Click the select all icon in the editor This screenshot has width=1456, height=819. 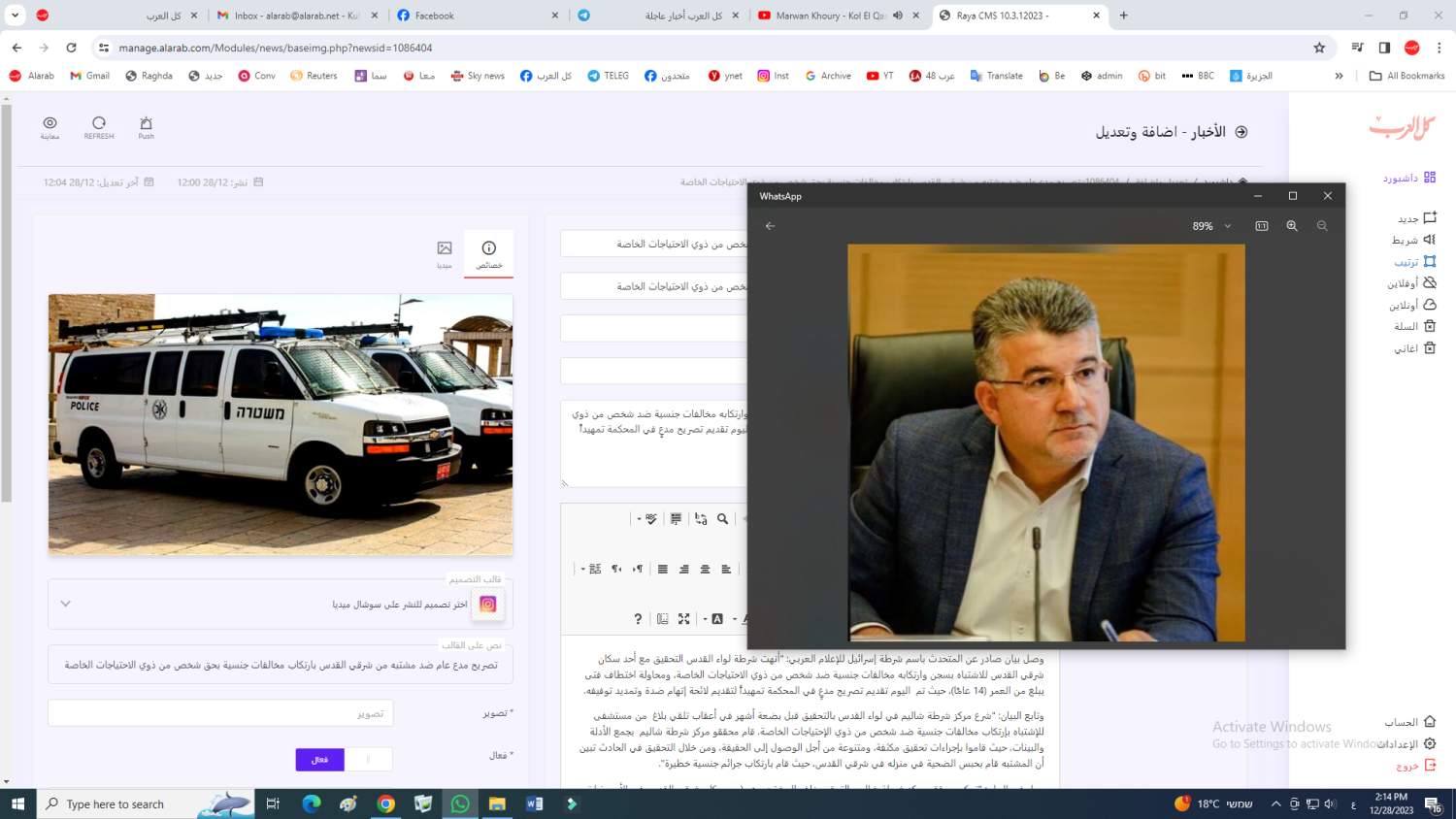click(676, 519)
